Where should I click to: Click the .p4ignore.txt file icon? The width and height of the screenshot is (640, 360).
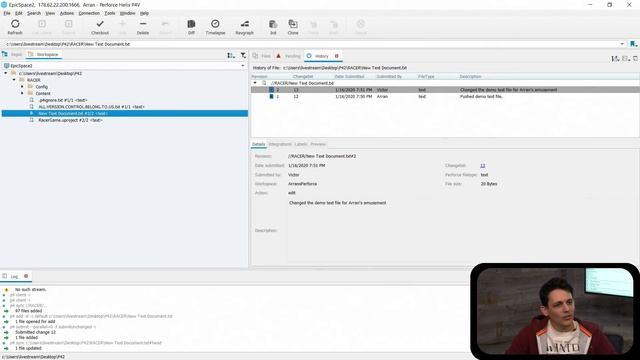(31, 100)
